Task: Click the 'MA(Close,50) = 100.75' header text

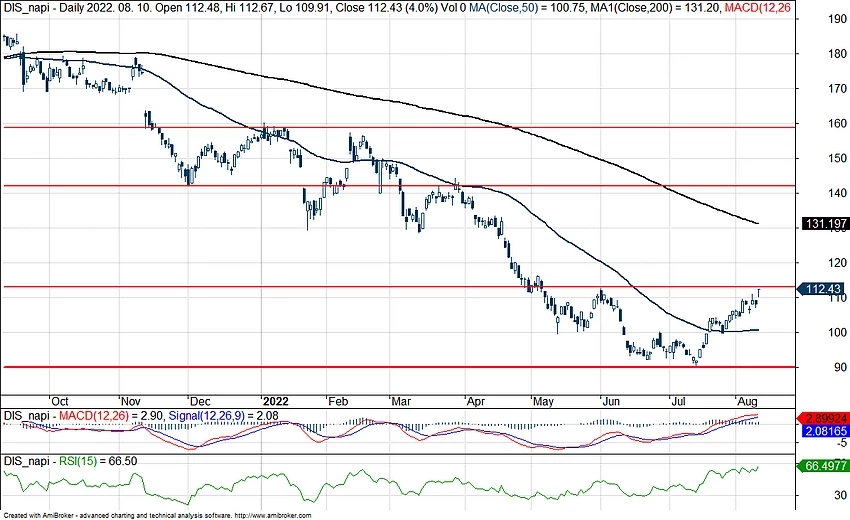Action: click(527, 8)
